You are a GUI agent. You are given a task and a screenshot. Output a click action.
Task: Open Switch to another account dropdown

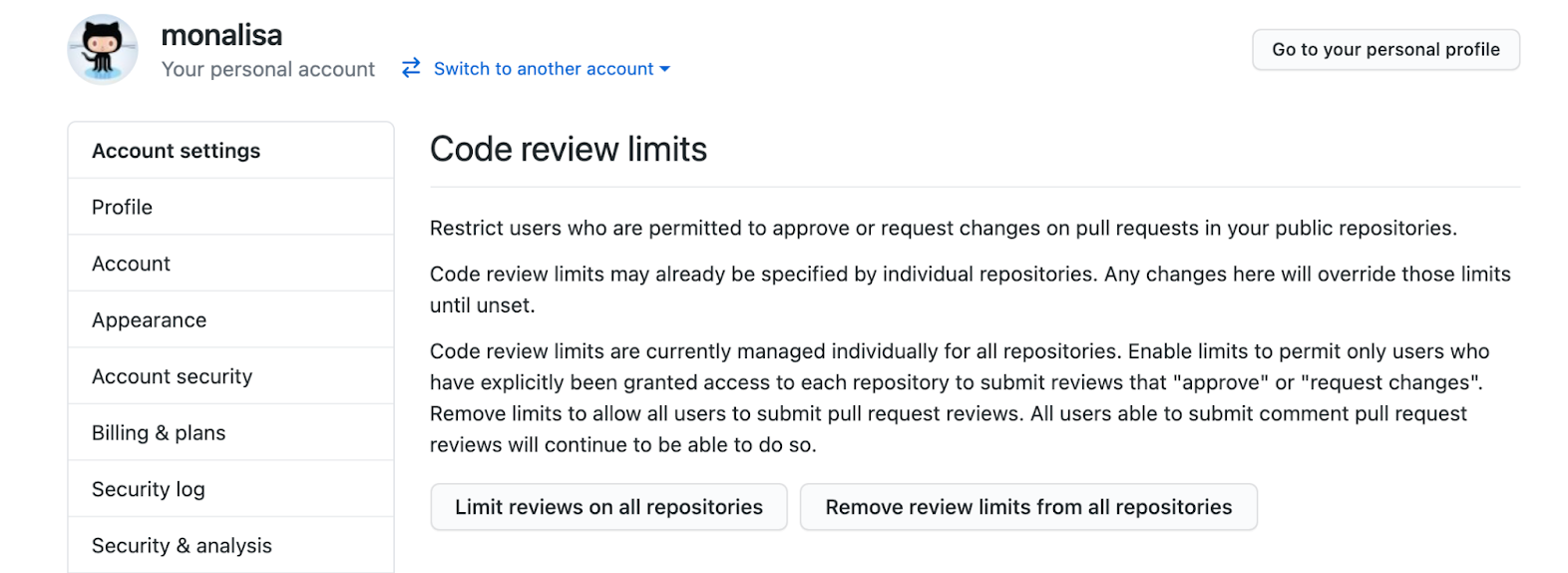click(x=552, y=69)
